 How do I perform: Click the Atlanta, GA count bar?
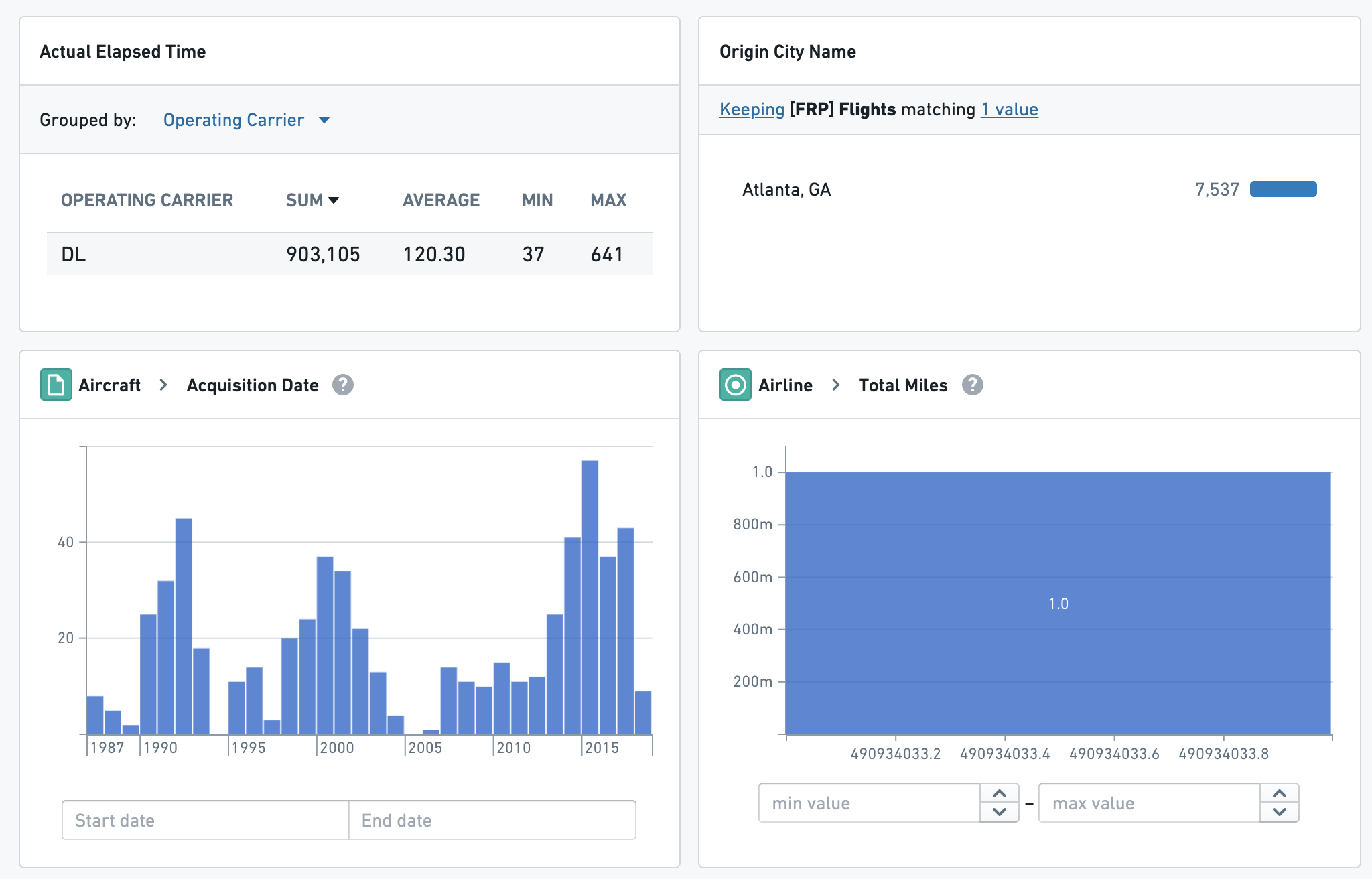tap(1284, 190)
